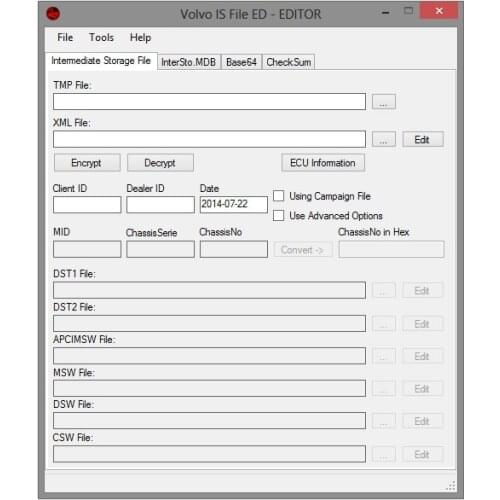Click the Decrypt button
Viewport: 500px width, 500px height.
pos(160,163)
